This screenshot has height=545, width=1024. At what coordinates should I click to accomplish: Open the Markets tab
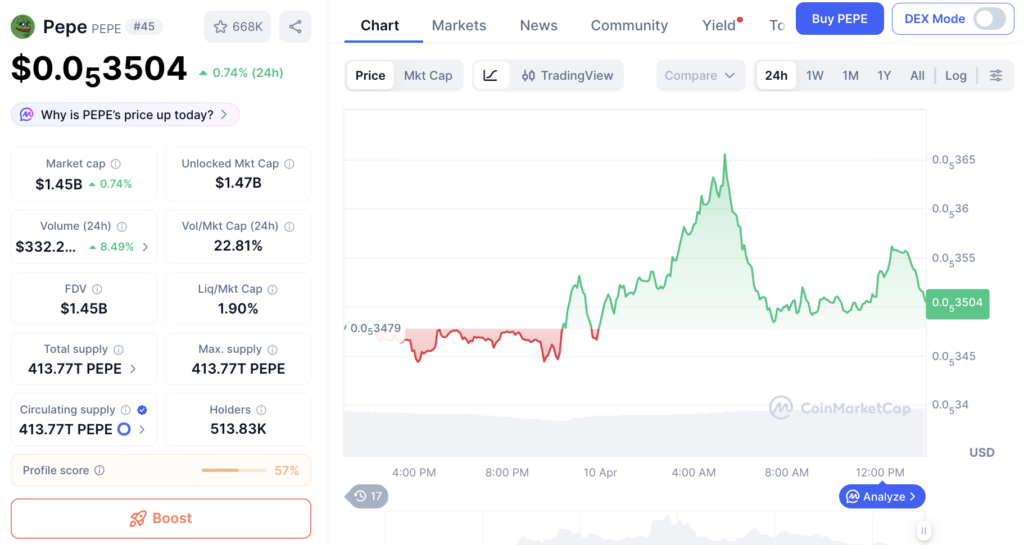pos(459,25)
